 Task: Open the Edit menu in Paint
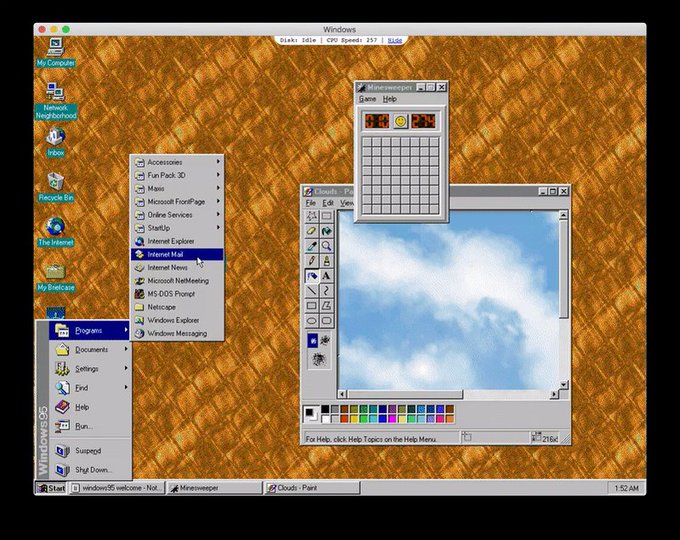coord(328,203)
